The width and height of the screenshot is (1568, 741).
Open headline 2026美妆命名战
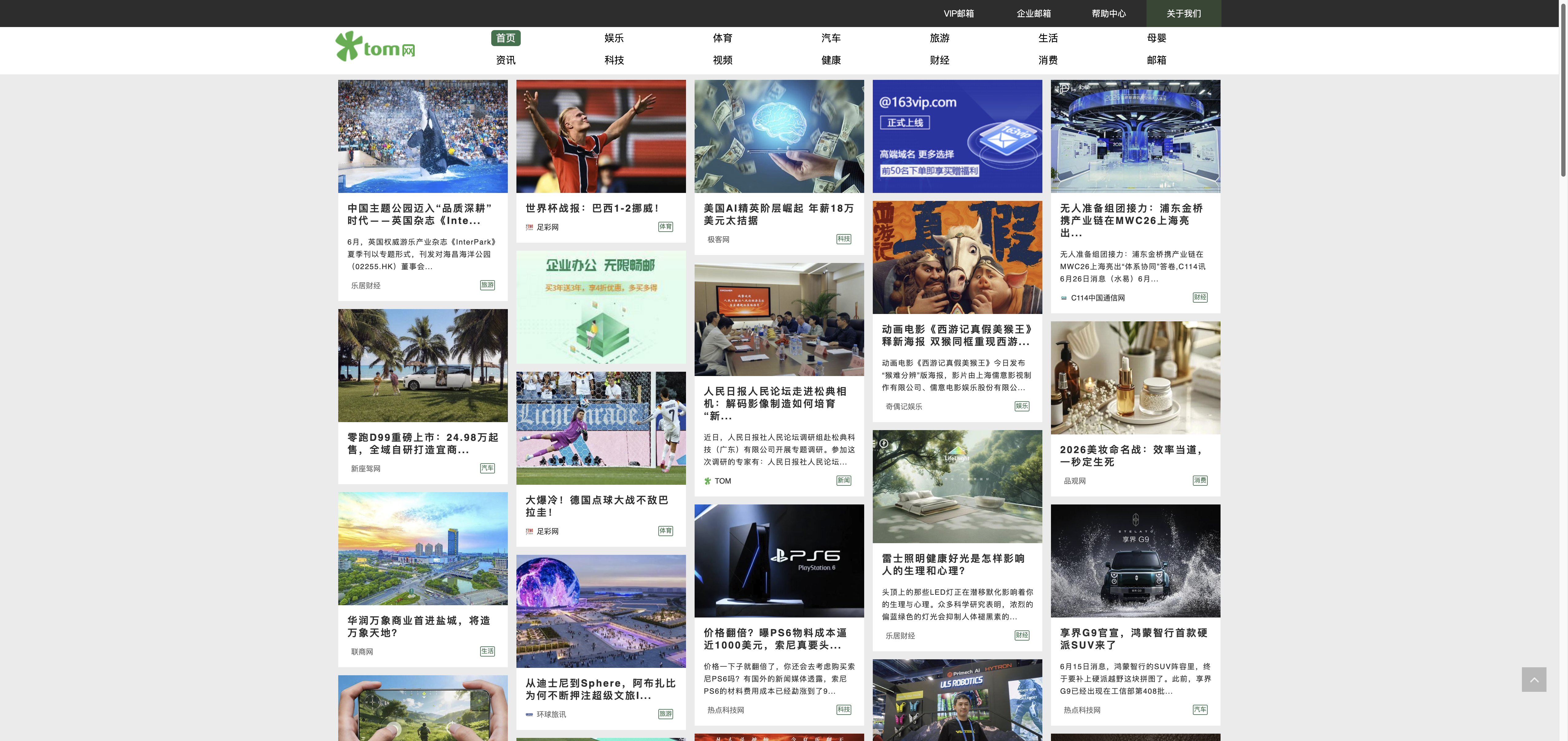click(x=1131, y=455)
